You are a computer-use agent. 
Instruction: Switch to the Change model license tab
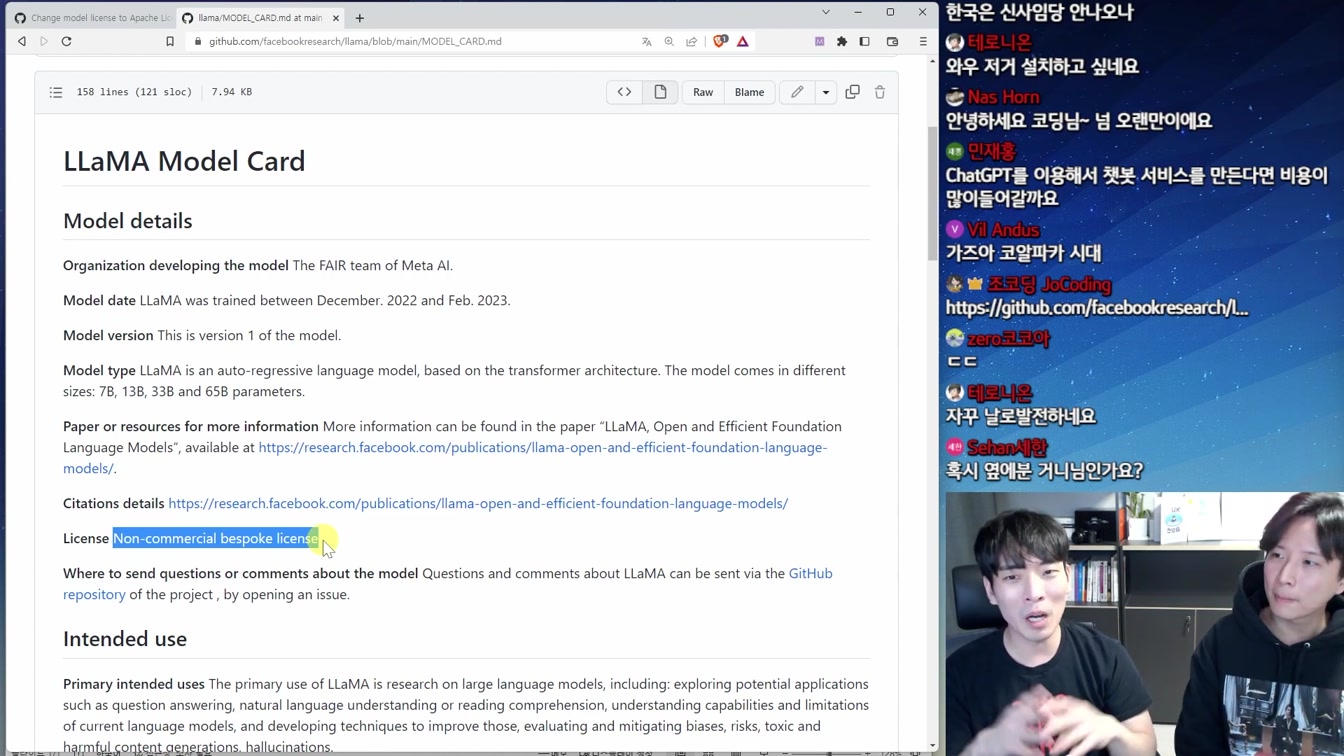pos(92,18)
